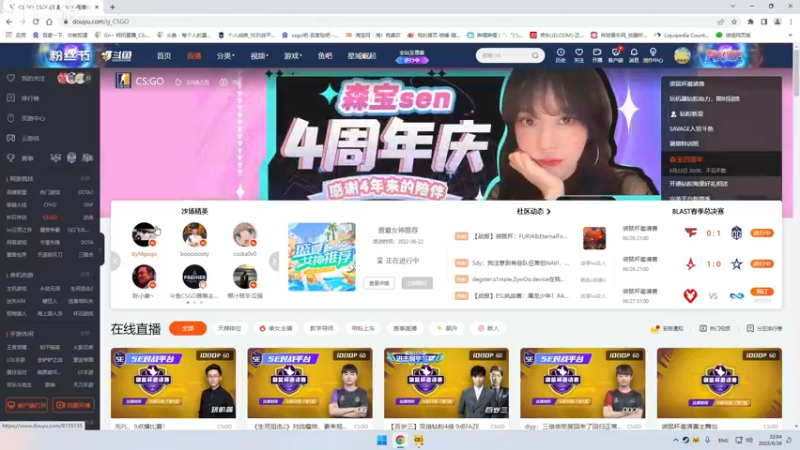The height and width of the screenshot is (450, 800).
Task: Open the 创作中心 lightbulb icon
Action: [x=653, y=55]
